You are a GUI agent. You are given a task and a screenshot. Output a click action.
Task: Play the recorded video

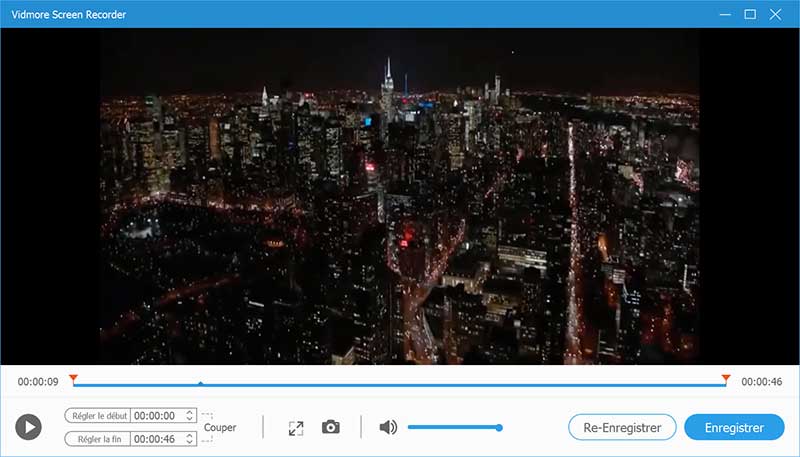29,427
